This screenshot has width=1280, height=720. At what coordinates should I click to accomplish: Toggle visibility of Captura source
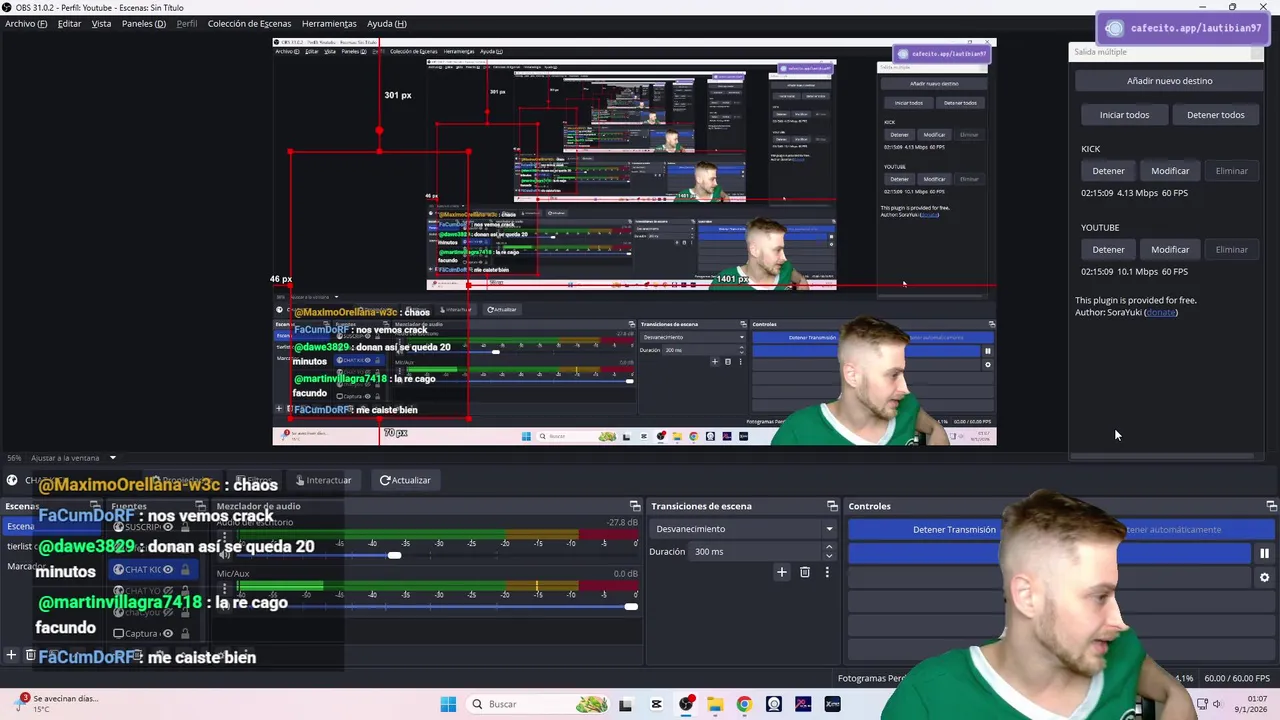[168, 633]
